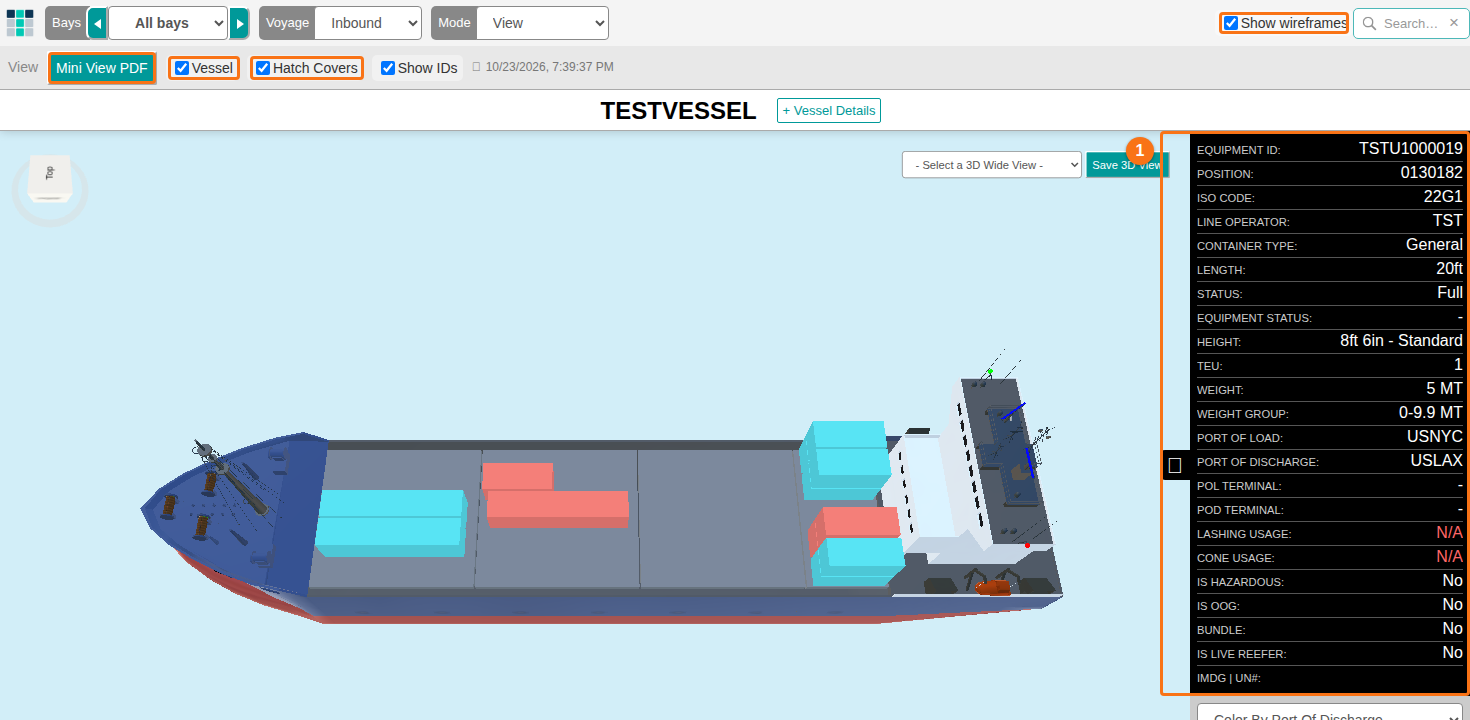
Task: Click the 'IS HAZARDOUS:' label
Action: pyautogui.click(x=1240, y=583)
